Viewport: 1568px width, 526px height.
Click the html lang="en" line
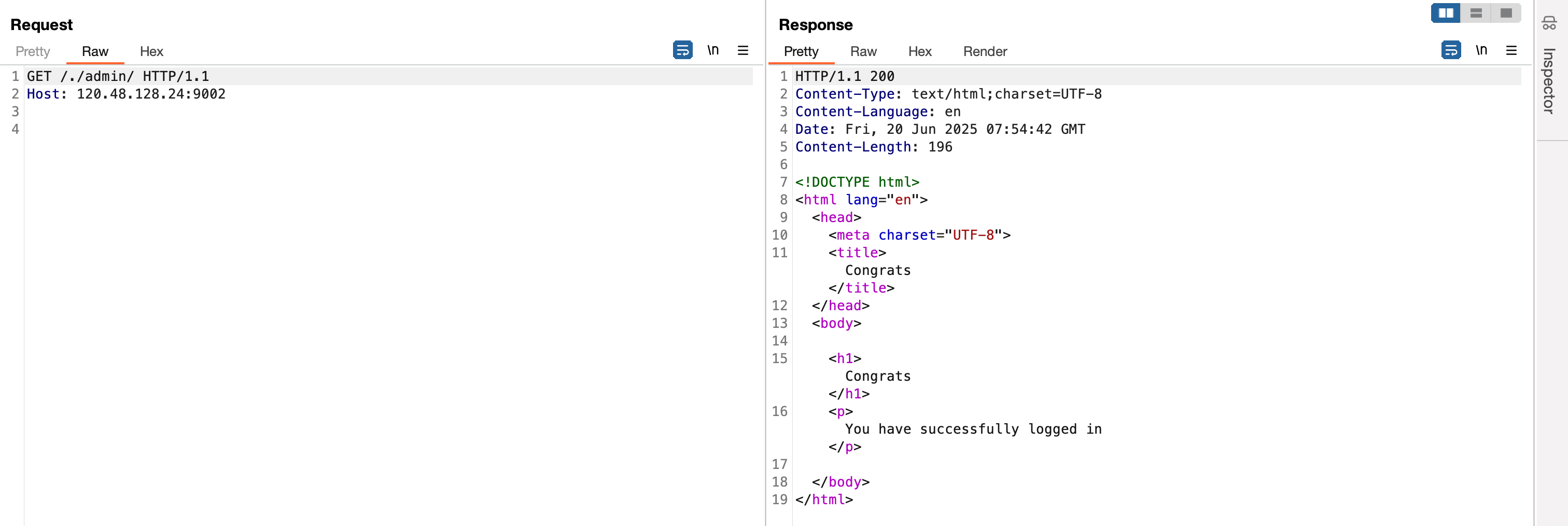coord(861,200)
